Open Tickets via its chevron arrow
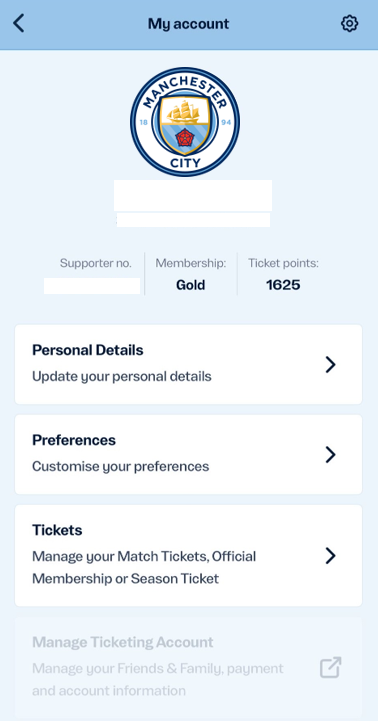This screenshot has width=378, height=721. (330, 556)
